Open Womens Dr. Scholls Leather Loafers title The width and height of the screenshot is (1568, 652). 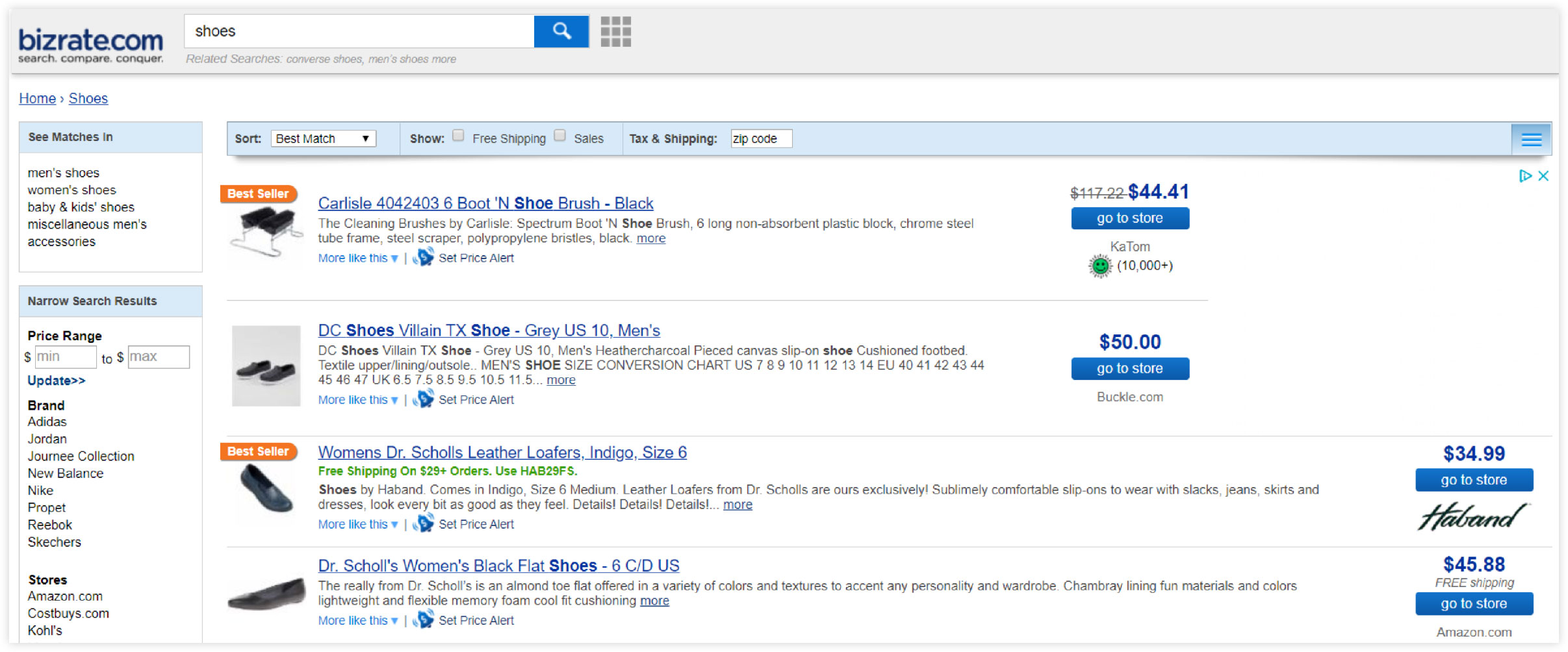tap(502, 453)
